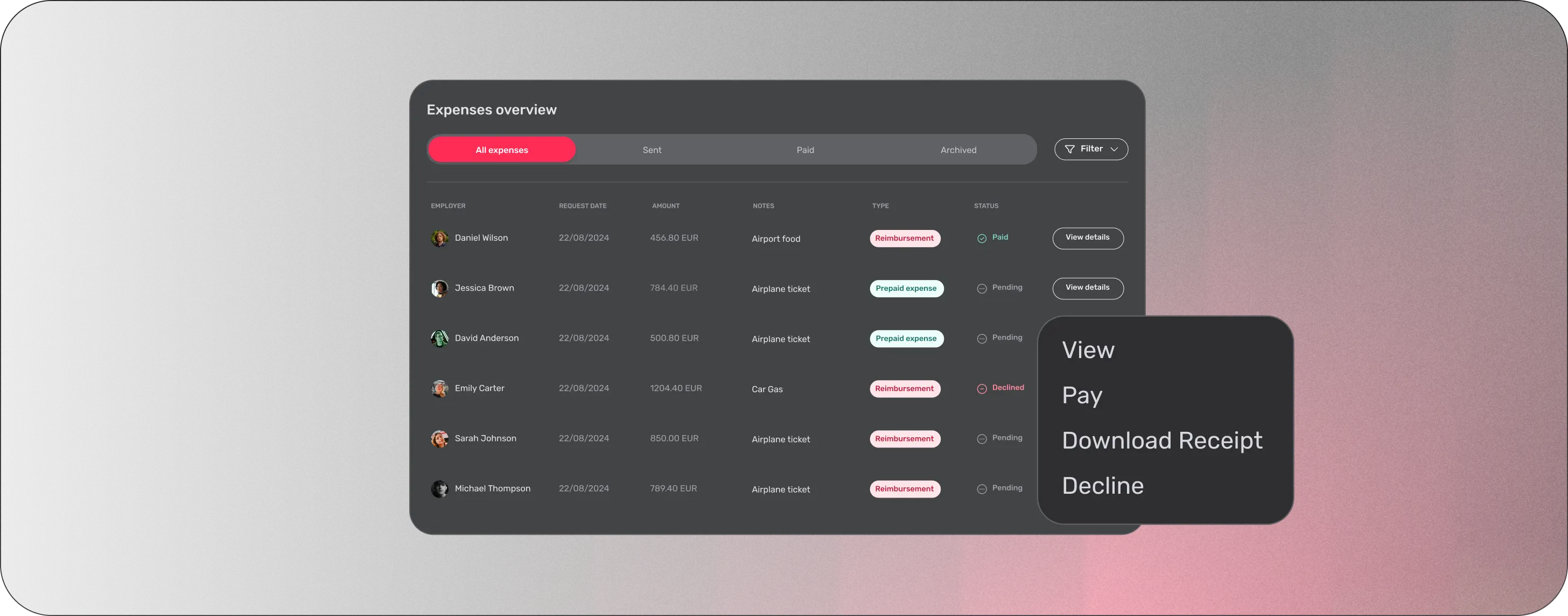Choose Pay from the context menu
1568x616 pixels.
(1082, 396)
